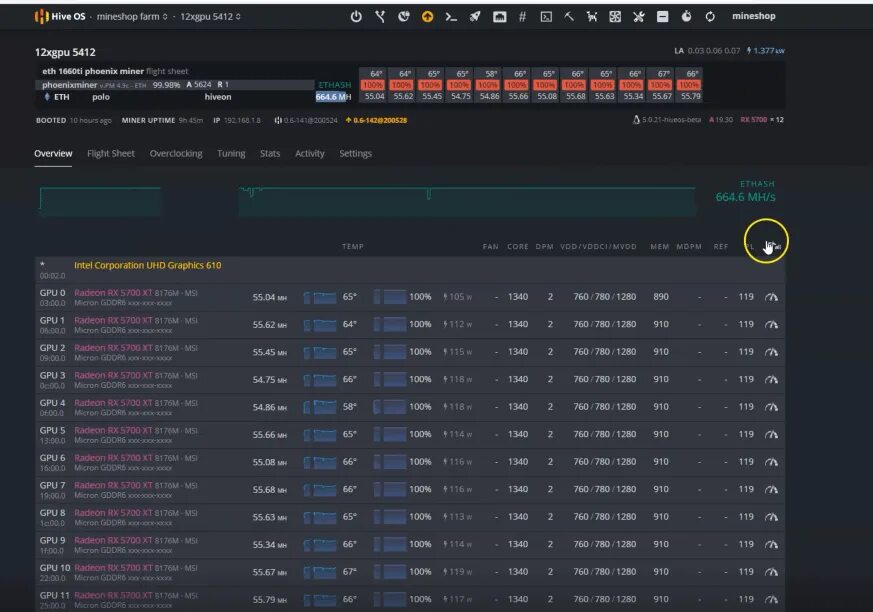Open the Hive Shell terminal window icon
This screenshot has height=612, width=873.
[546, 17]
